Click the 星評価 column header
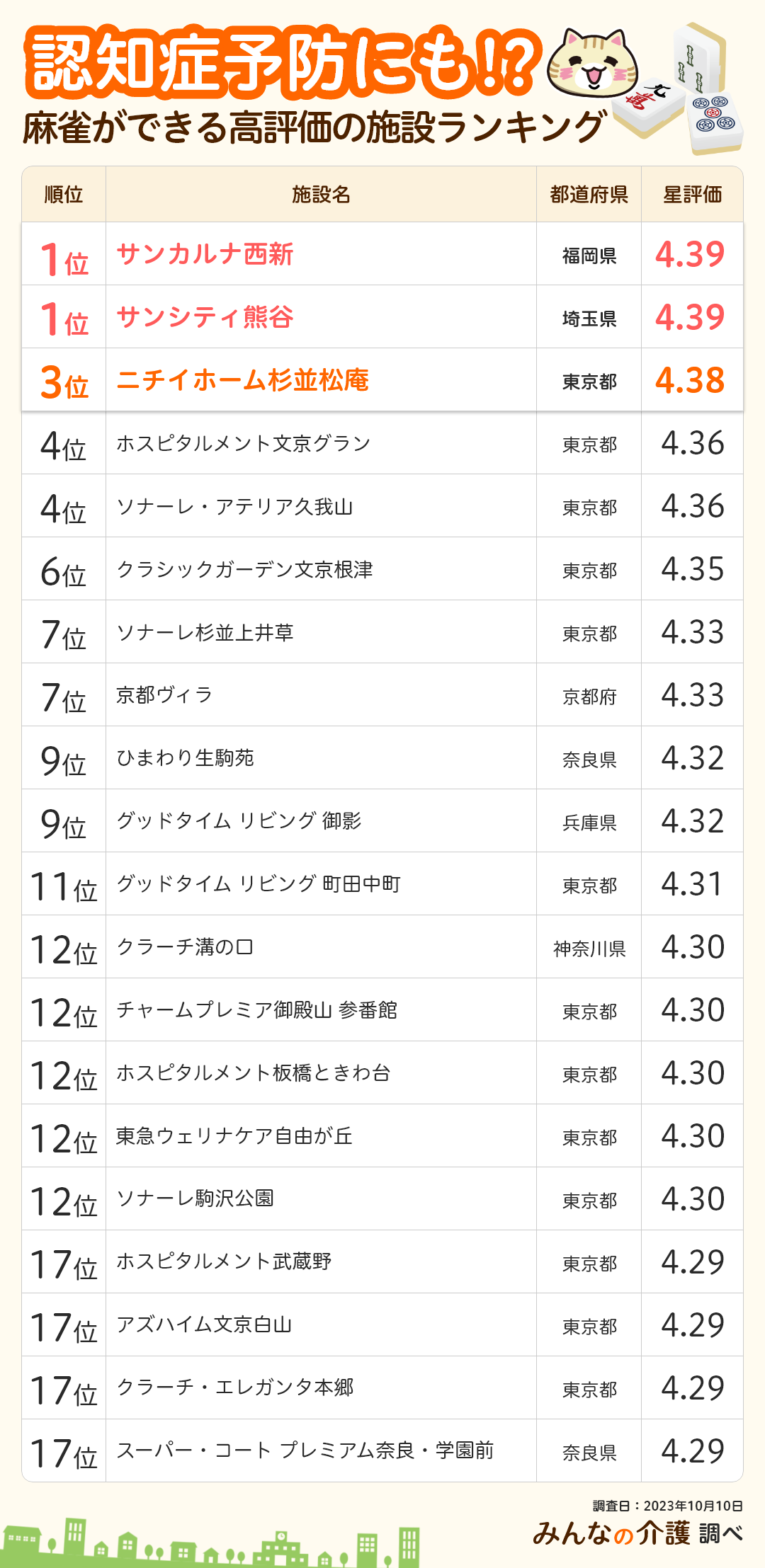 click(x=692, y=195)
